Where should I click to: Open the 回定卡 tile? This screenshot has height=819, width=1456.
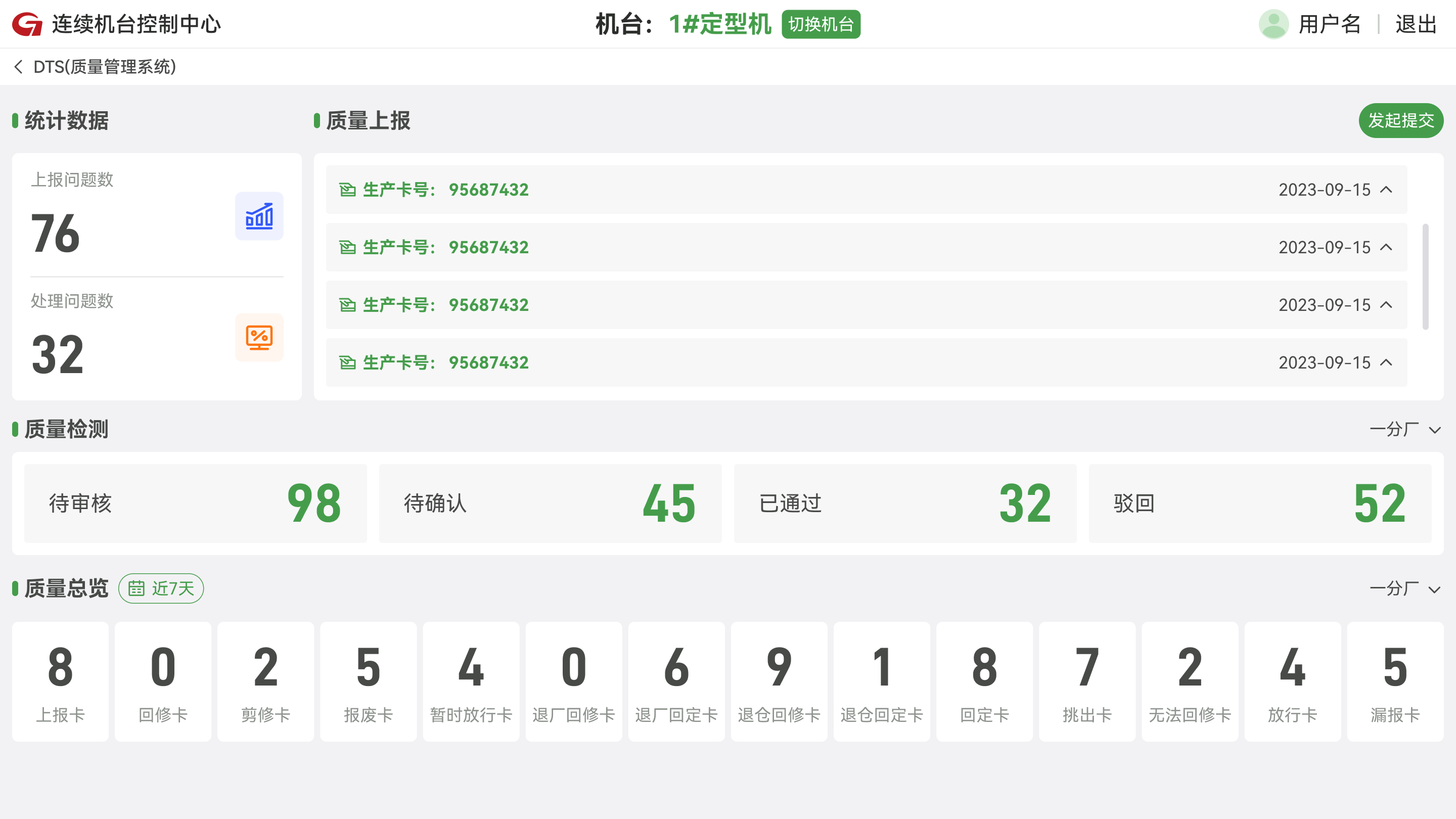click(x=985, y=681)
